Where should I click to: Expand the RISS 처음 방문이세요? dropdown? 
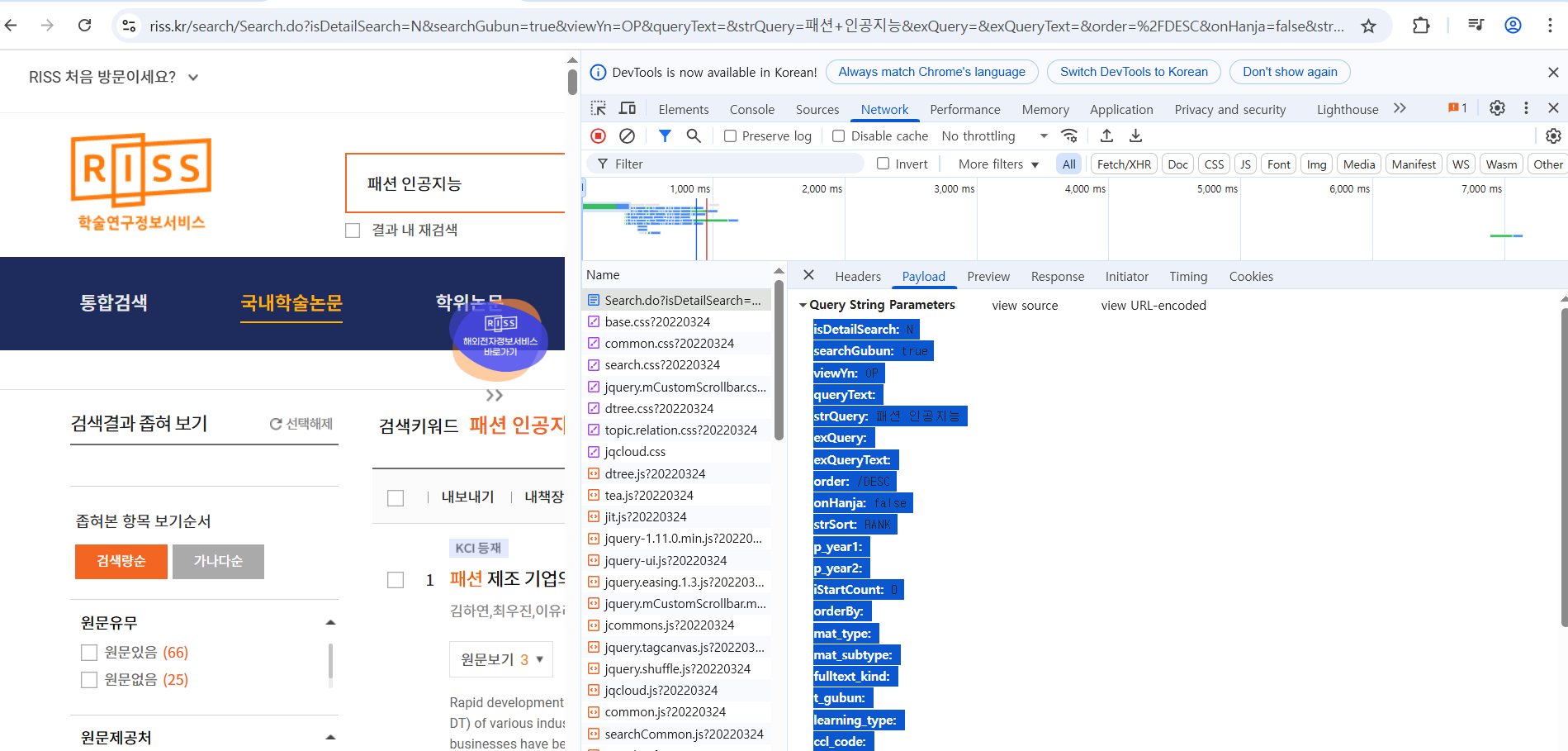(x=114, y=77)
